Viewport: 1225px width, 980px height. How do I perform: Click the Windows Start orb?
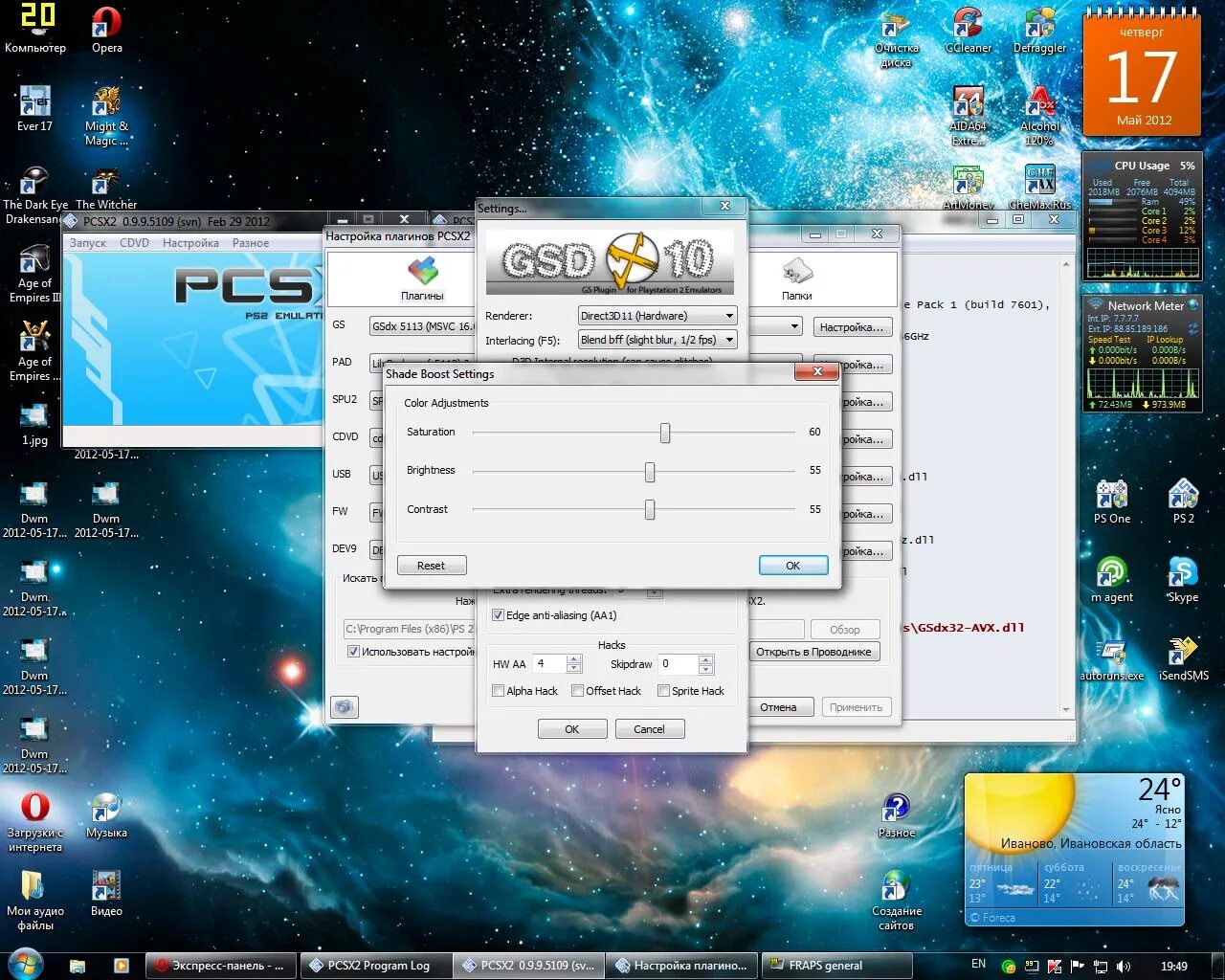26,963
